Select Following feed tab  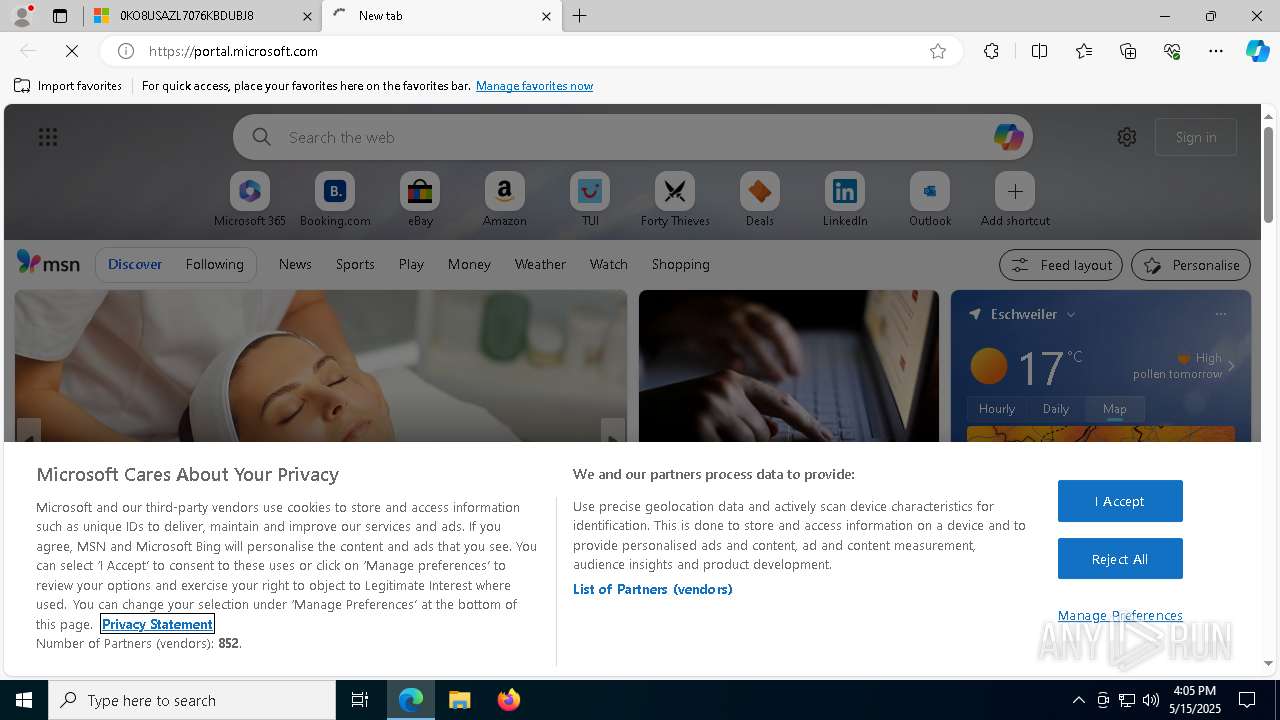(x=214, y=264)
